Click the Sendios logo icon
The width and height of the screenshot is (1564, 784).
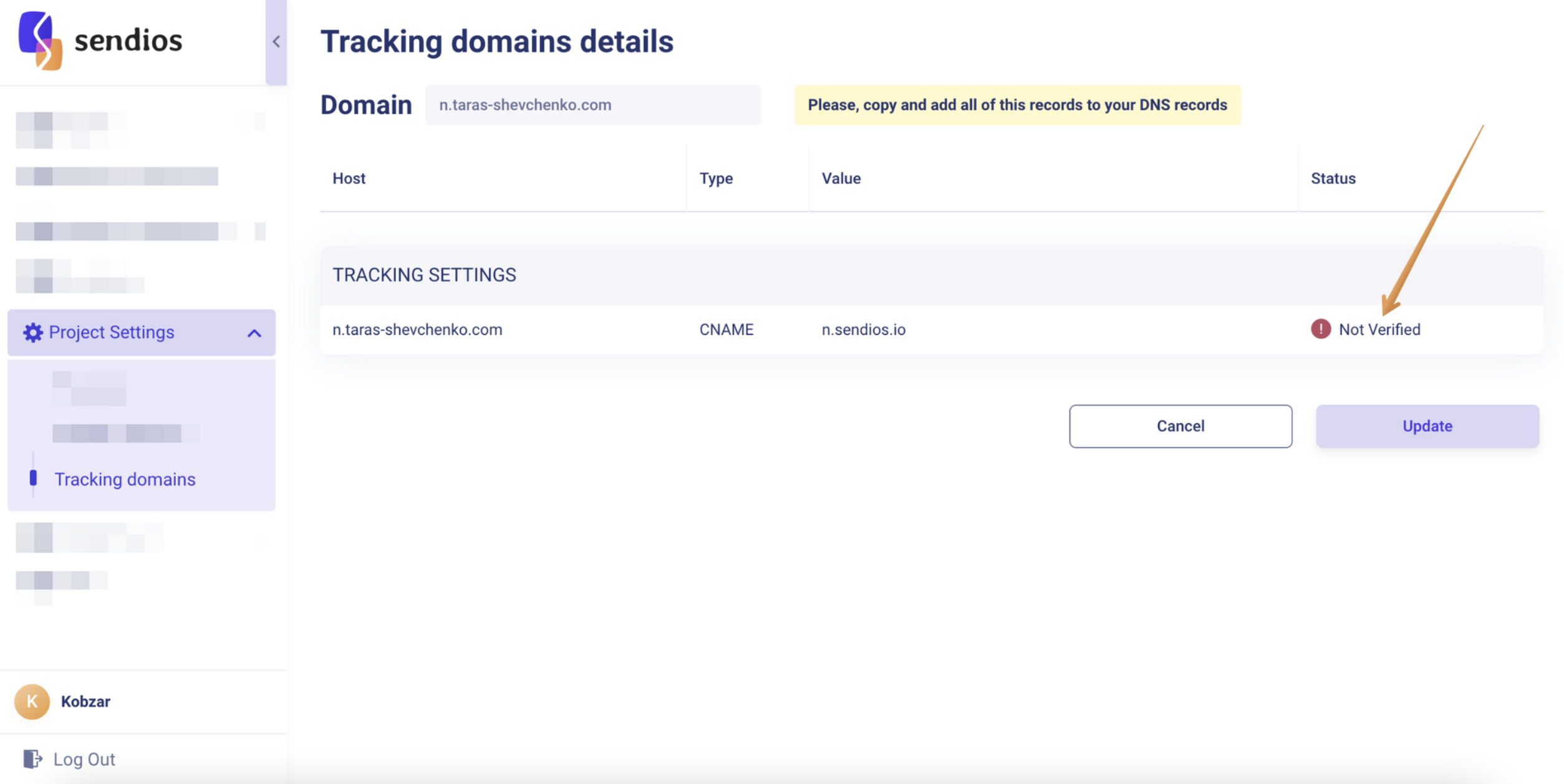pyautogui.click(x=41, y=41)
